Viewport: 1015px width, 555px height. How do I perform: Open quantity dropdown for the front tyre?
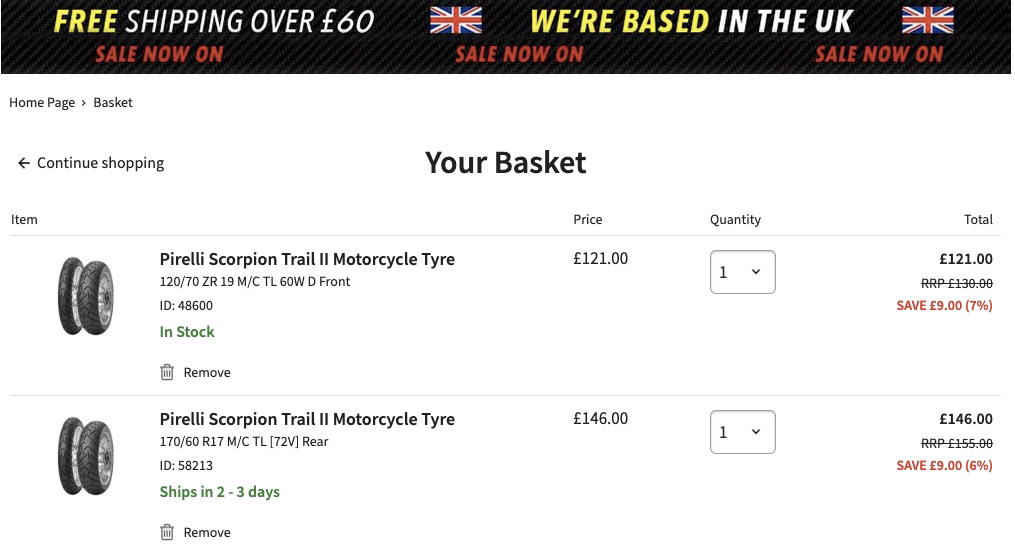(742, 272)
